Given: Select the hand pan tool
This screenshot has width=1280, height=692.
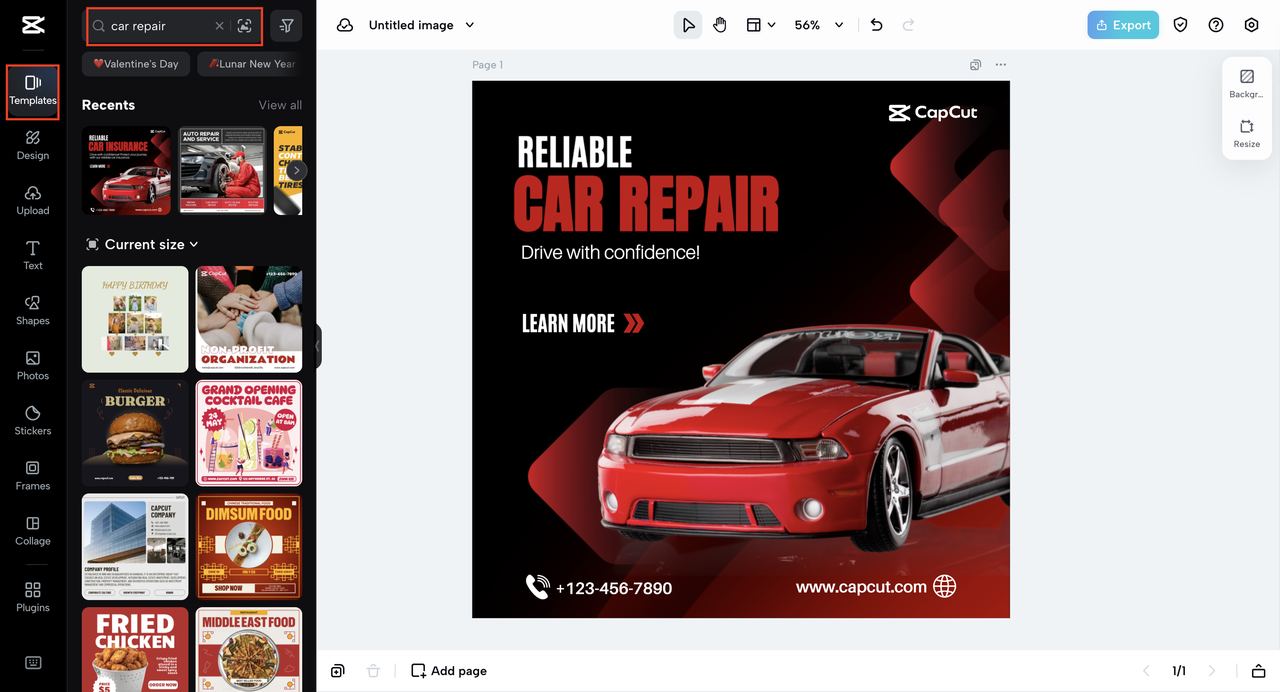Looking at the screenshot, I should [x=720, y=25].
